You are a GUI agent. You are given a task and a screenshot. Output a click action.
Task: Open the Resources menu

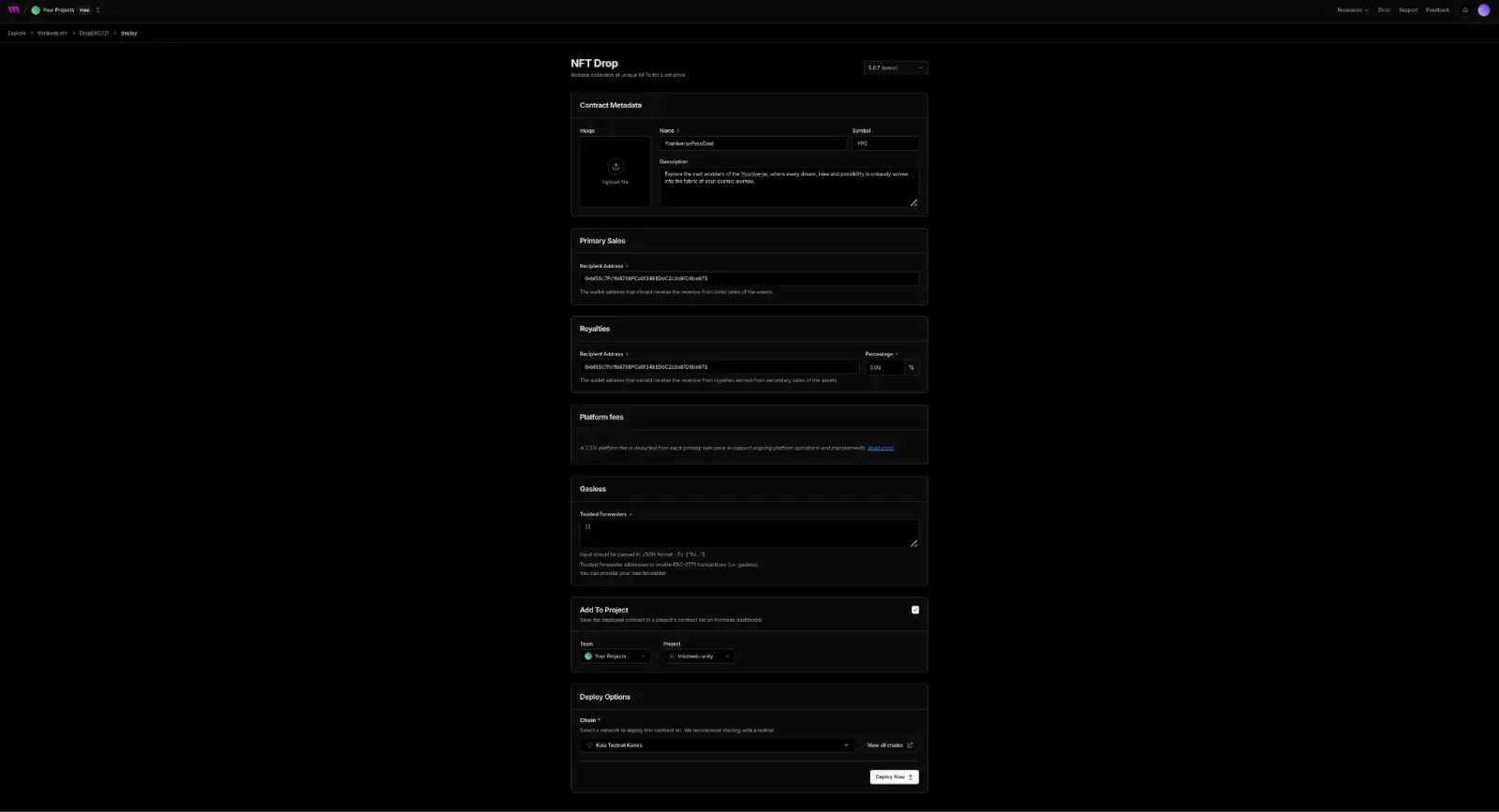click(1352, 10)
